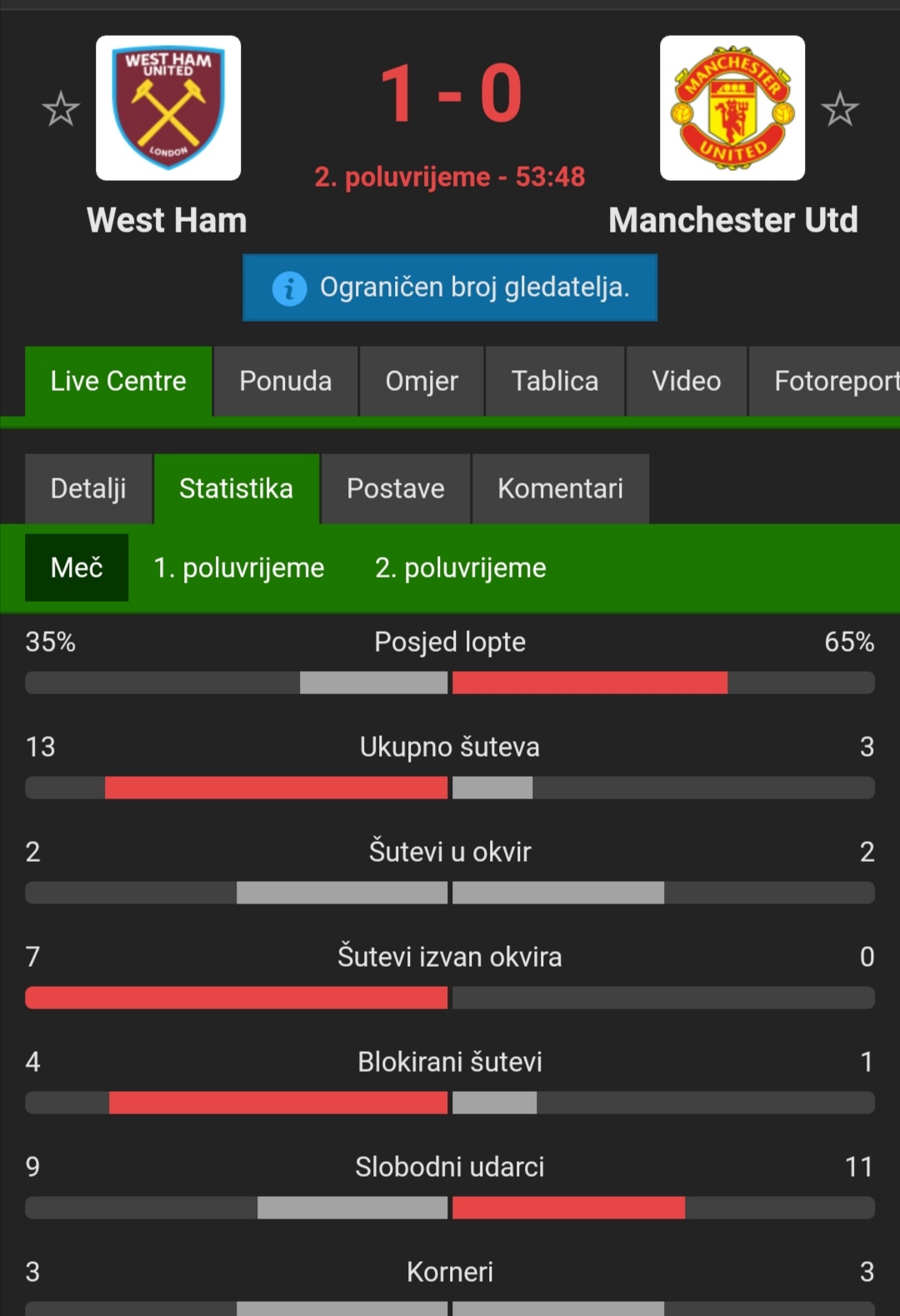Viewport: 900px width, 1316px height.
Task: Select the Live Centre tab
Action: tap(118, 381)
